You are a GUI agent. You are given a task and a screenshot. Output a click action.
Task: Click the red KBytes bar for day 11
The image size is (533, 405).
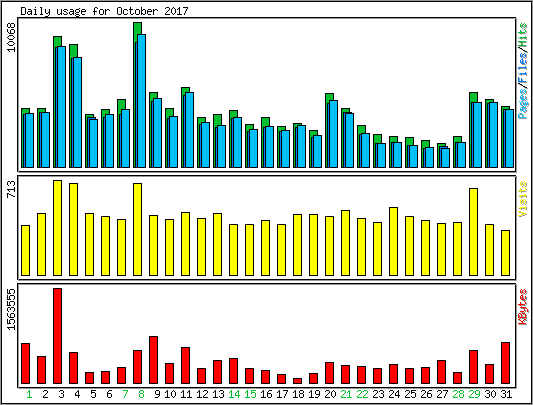click(x=185, y=366)
